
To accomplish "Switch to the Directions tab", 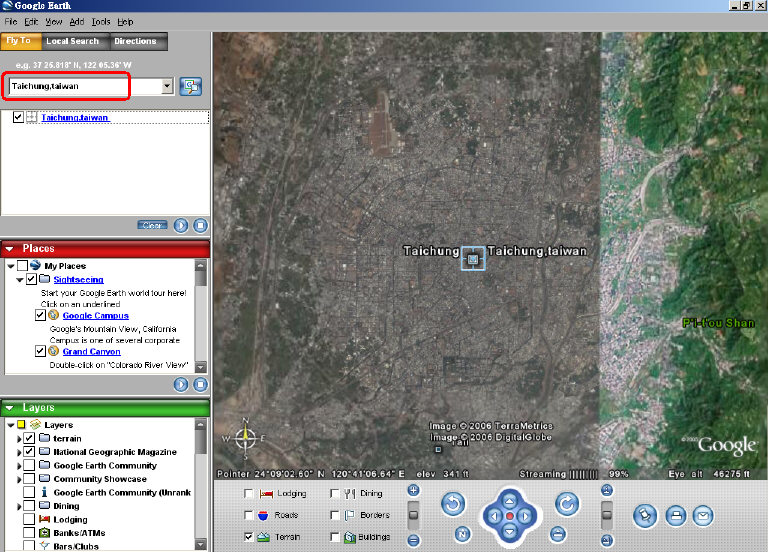I will [135, 41].
